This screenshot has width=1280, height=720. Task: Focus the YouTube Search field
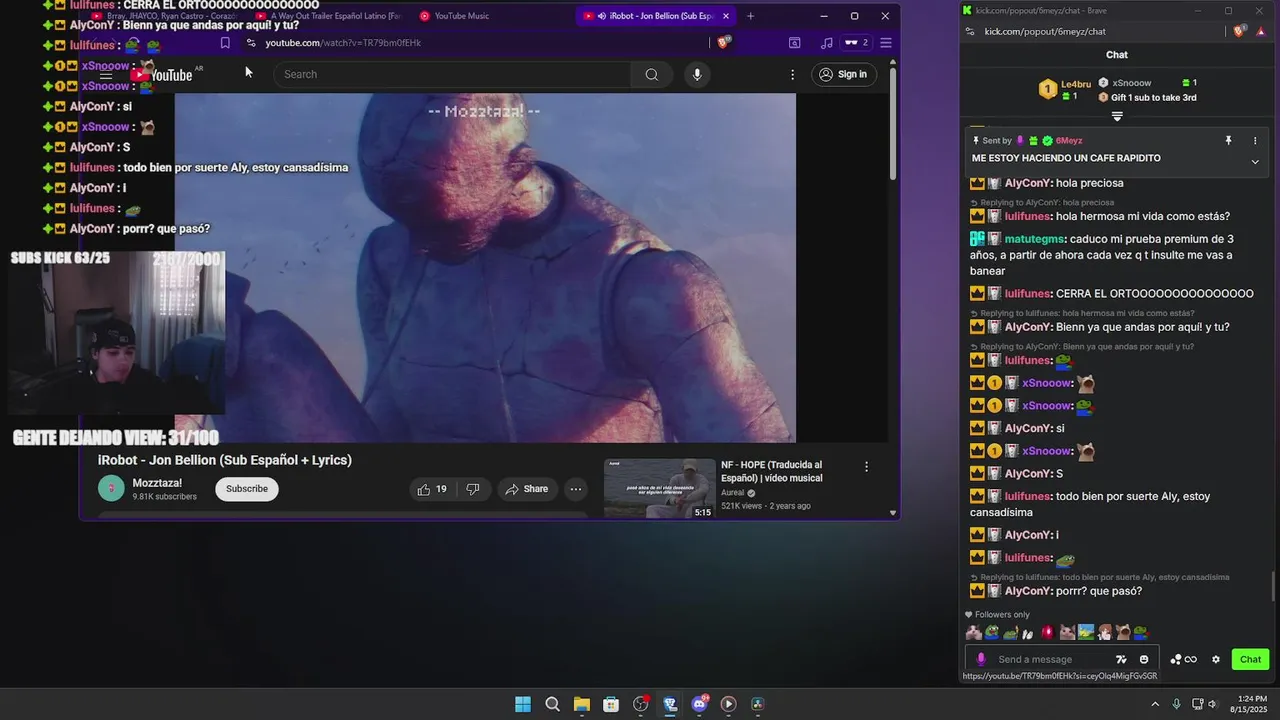click(x=452, y=74)
